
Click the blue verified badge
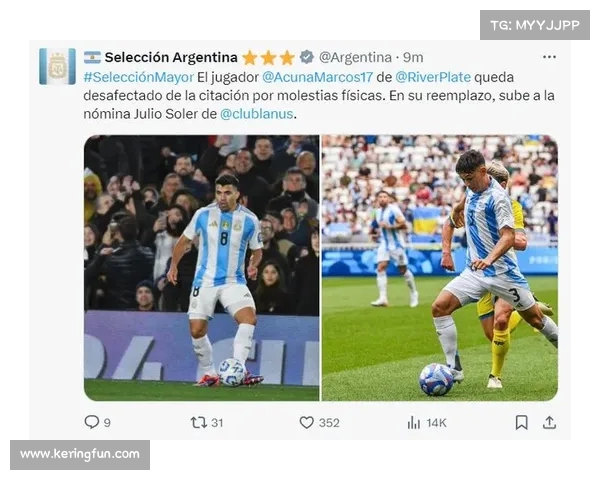pyautogui.click(x=307, y=57)
